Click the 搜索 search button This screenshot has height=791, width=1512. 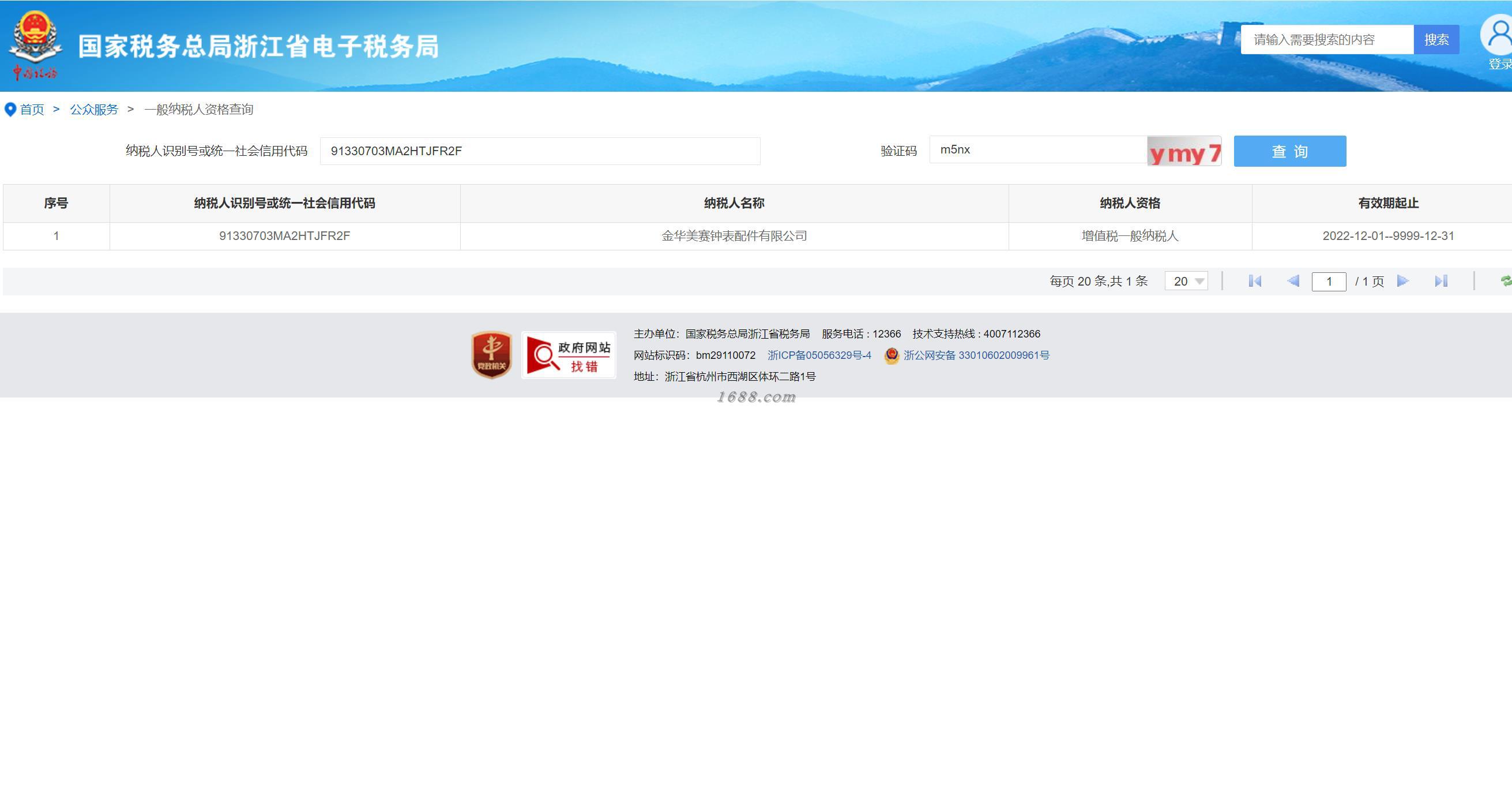click(x=1436, y=40)
